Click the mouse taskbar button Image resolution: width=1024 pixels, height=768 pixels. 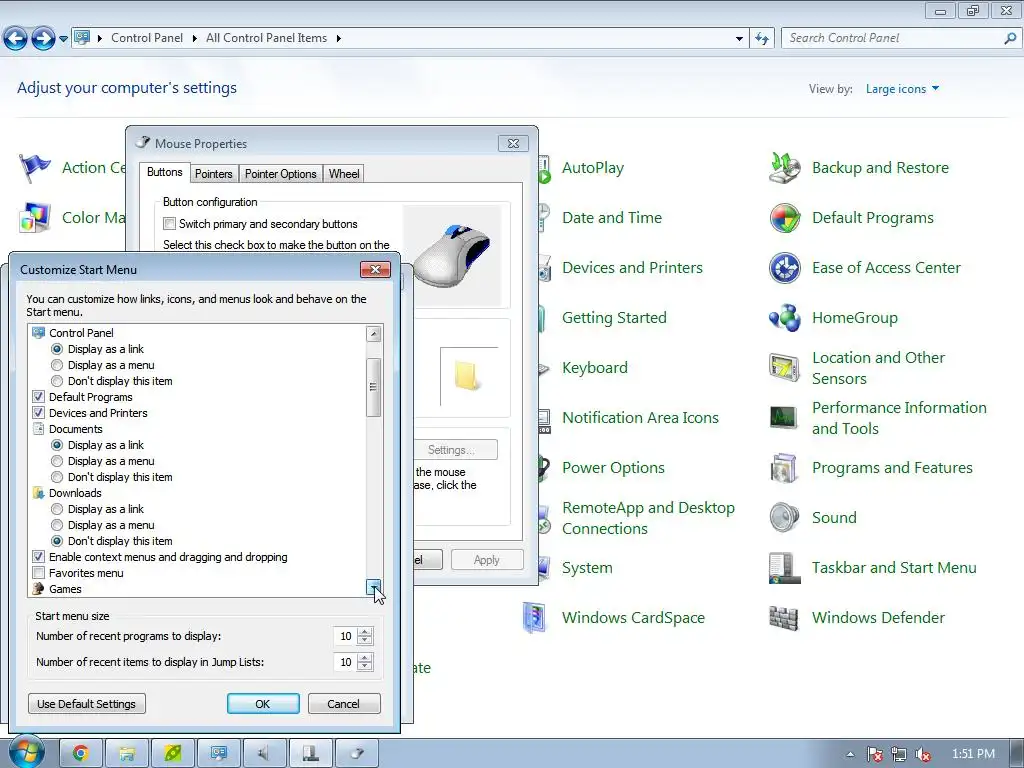point(357,754)
